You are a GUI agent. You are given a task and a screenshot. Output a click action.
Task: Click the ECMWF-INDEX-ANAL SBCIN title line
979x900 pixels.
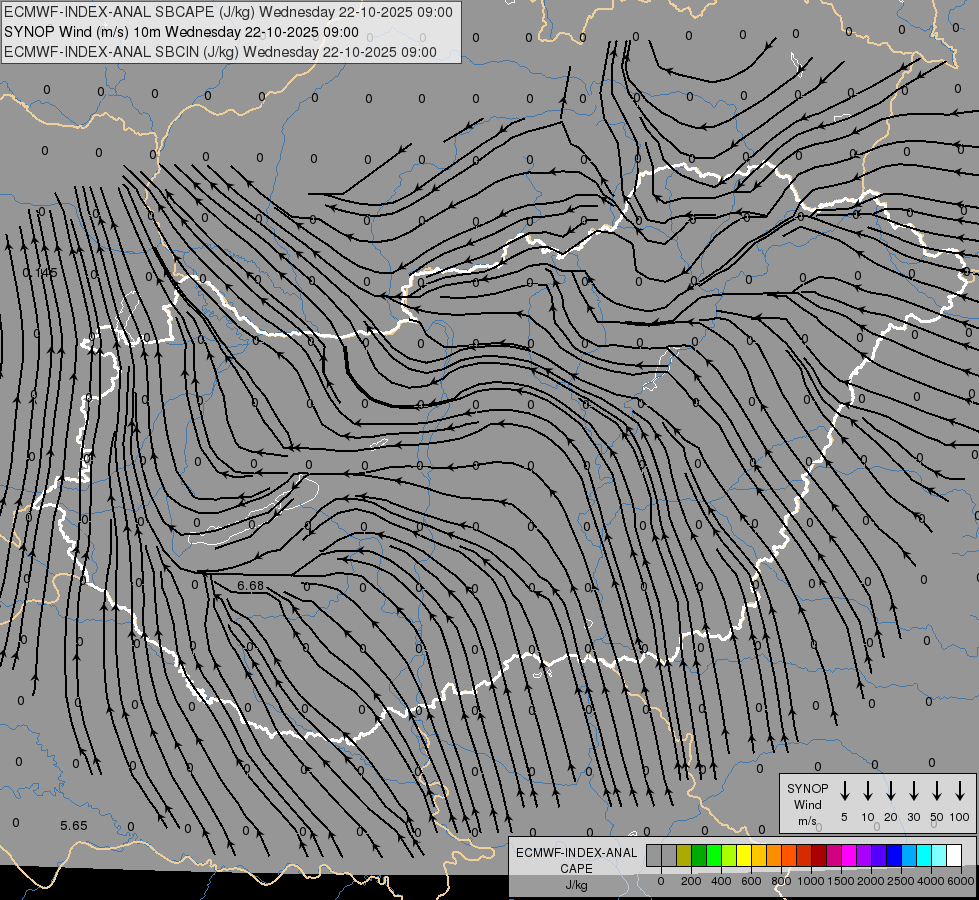(x=220, y=52)
